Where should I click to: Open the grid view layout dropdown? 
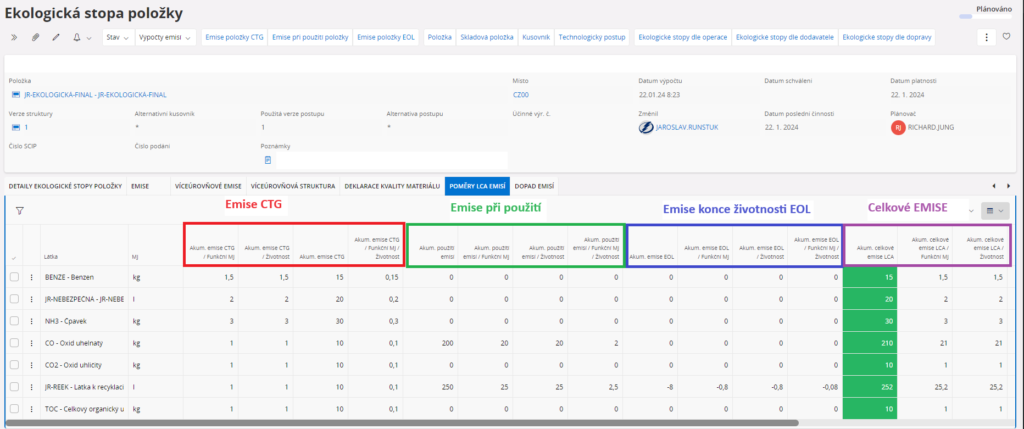(x=995, y=211)
